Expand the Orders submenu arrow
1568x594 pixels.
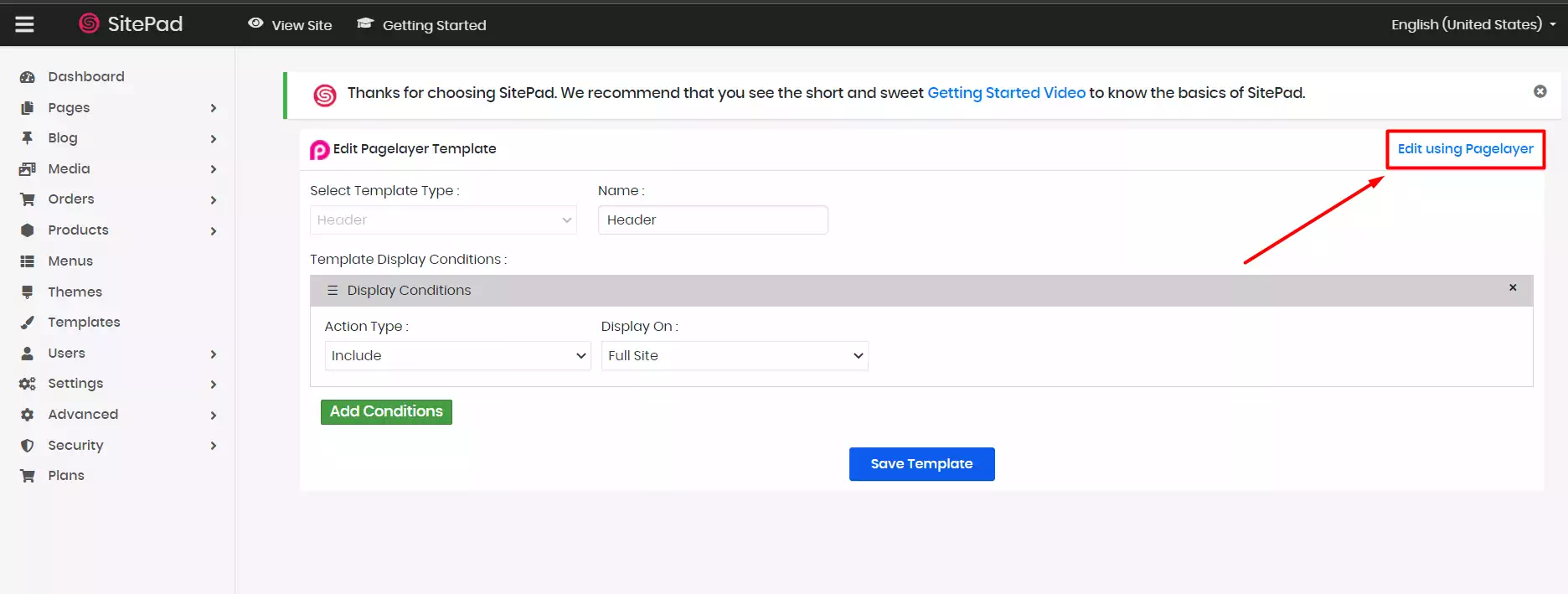tap(214, 200)
